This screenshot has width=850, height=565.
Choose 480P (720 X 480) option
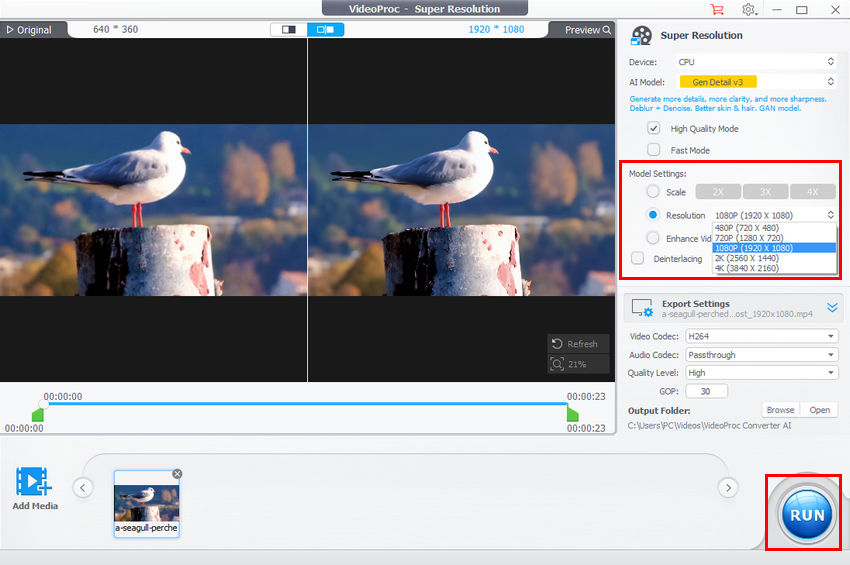coord(774,228)
